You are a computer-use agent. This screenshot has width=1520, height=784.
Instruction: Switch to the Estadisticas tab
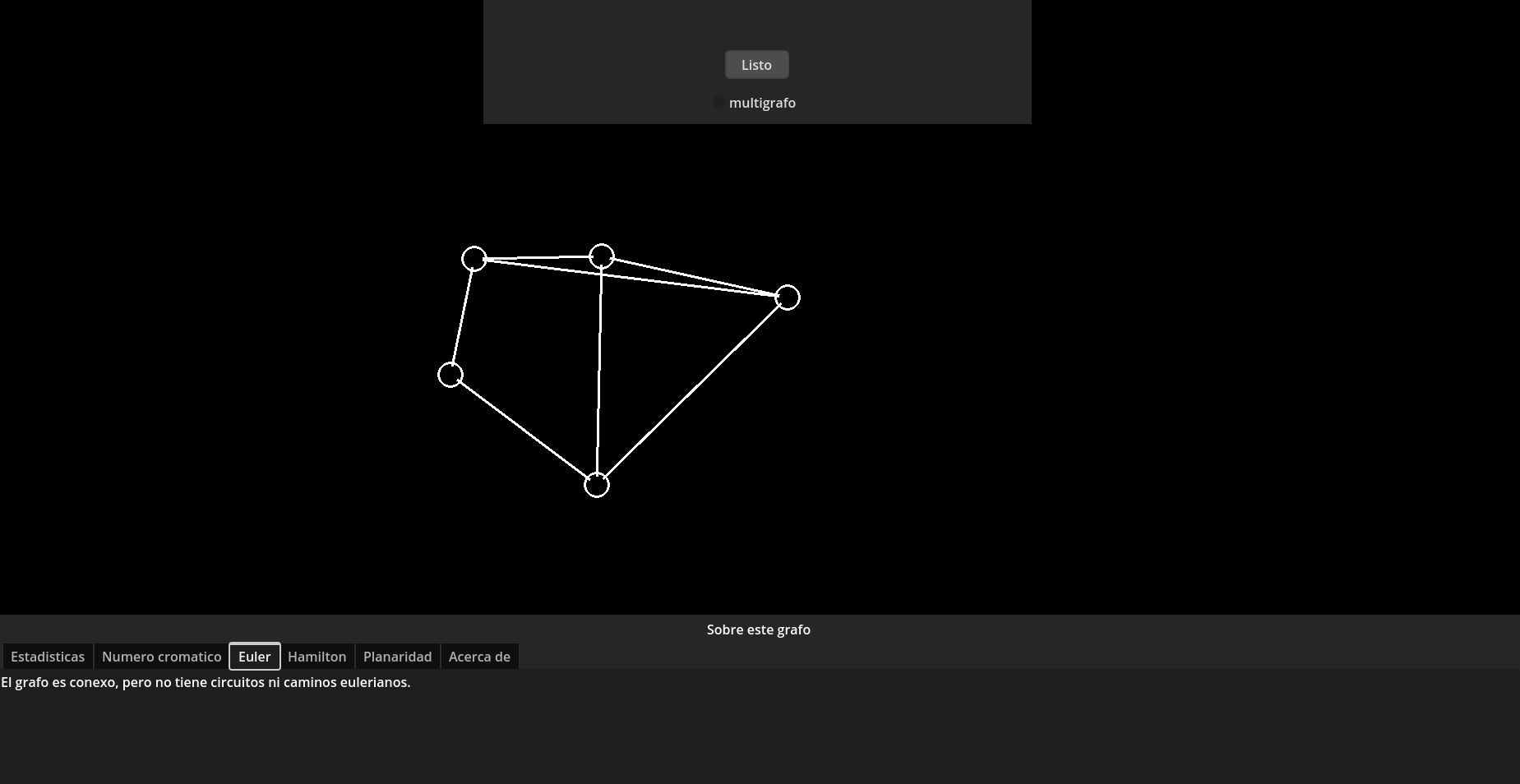tap(47, 656)
